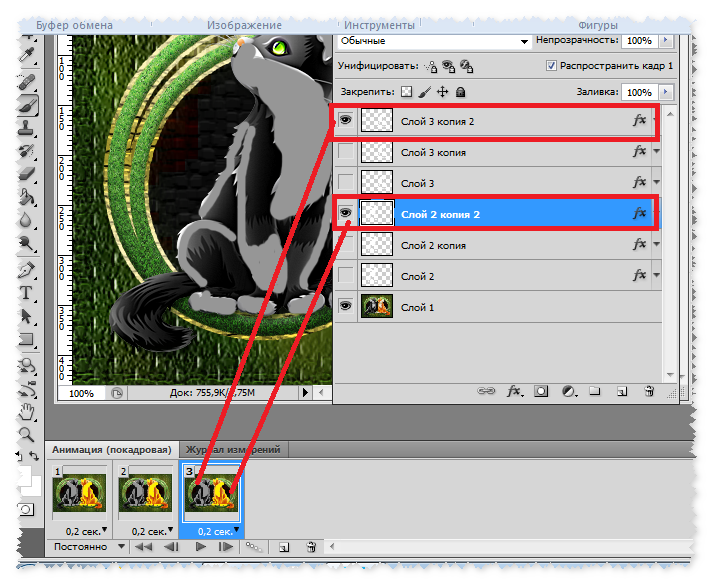Select the Type tool
Image resolution: width=713 pixels, height=585 pixels.
point(26,293)
